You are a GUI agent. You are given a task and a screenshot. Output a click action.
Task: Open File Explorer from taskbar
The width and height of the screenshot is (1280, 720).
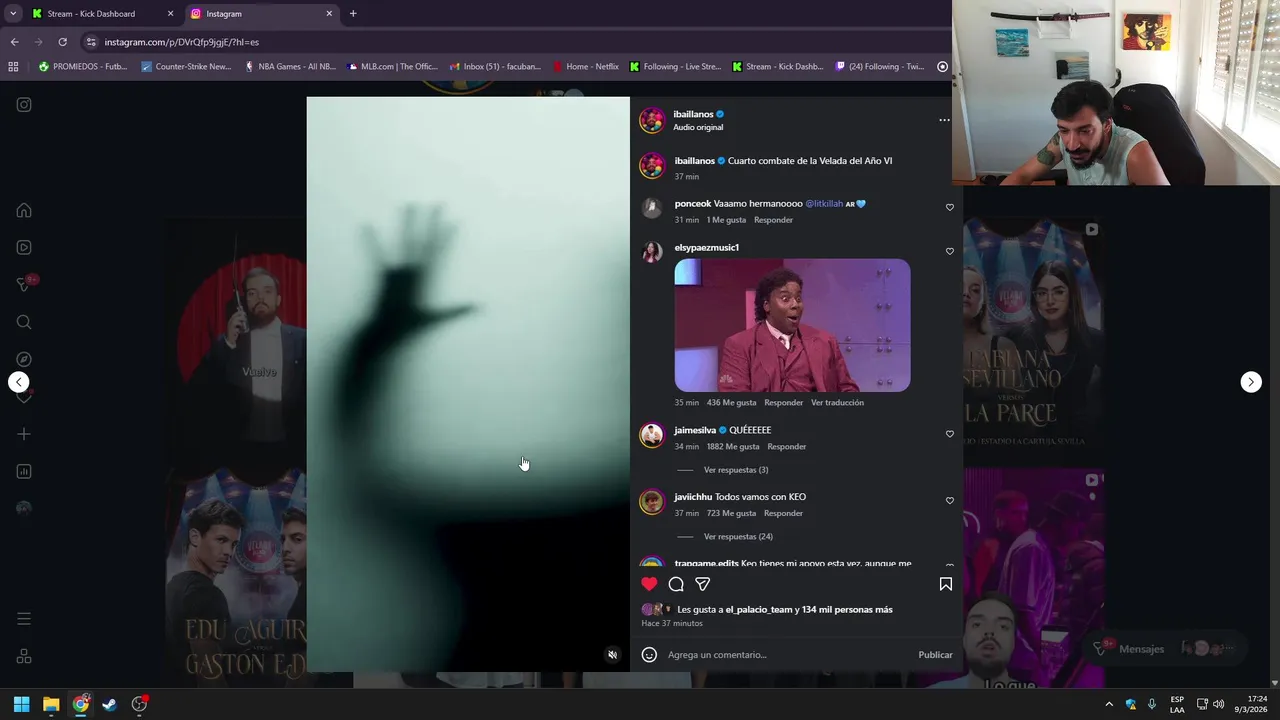point(51,704)
